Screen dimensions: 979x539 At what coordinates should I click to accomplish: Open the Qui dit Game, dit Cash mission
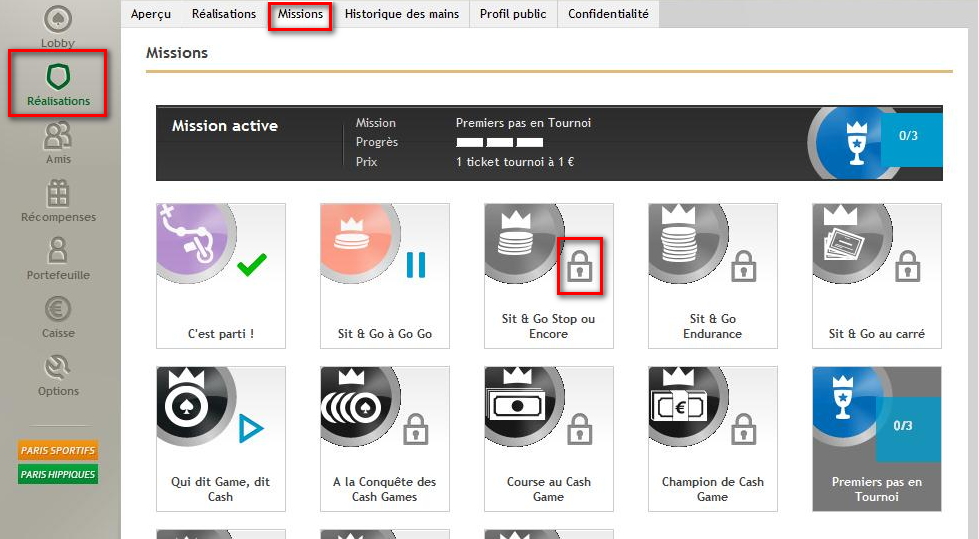pos(220,438)
